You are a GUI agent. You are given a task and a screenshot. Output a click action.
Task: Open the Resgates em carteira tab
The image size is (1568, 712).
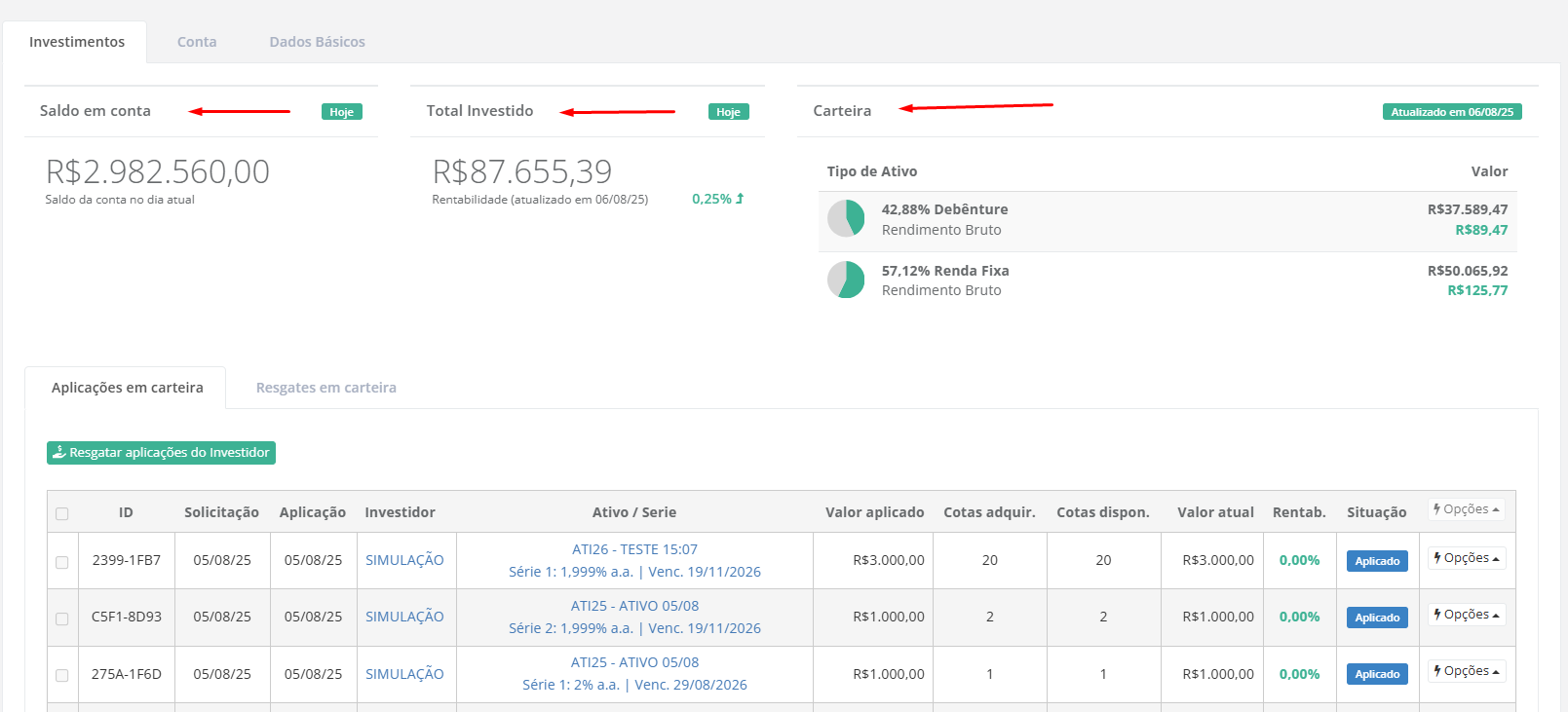tap(325, 388)
